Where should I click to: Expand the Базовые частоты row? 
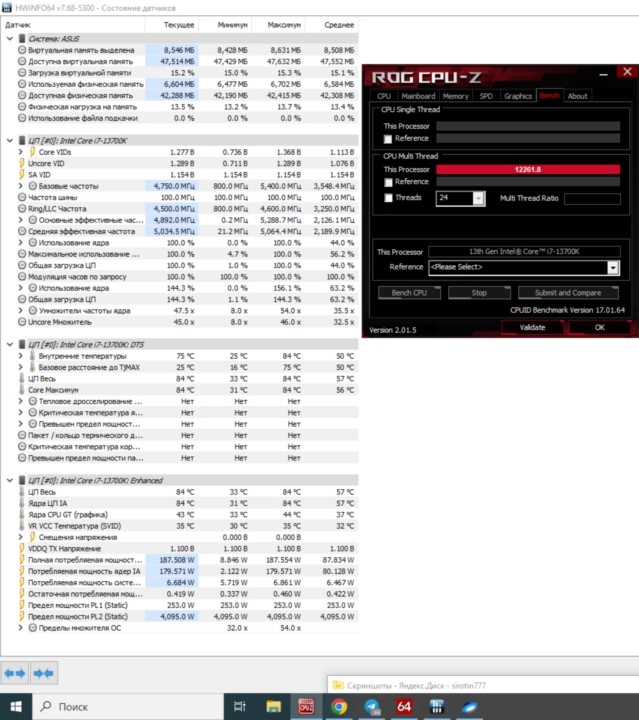click(x=21, y=186)
